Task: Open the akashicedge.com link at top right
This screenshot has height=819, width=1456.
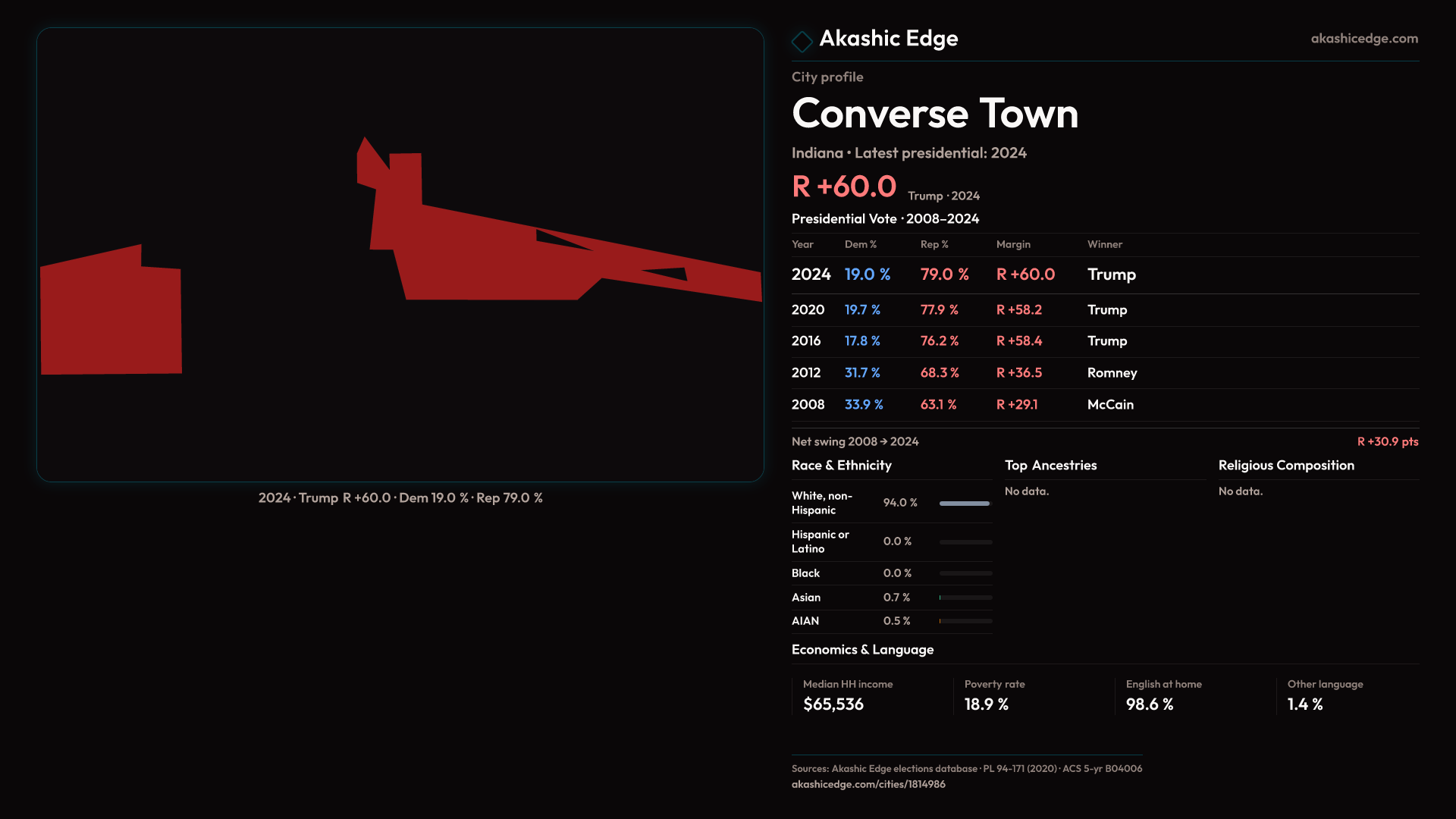Action: (1363, 39)
